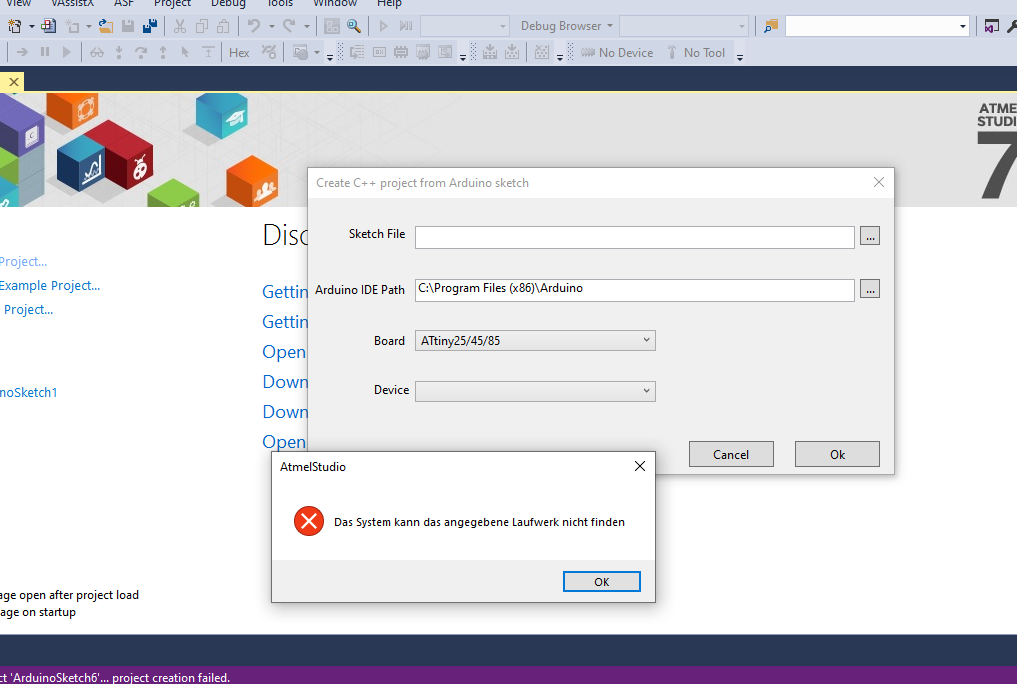Open the Debug Browser dropdown

click(566, 26)
